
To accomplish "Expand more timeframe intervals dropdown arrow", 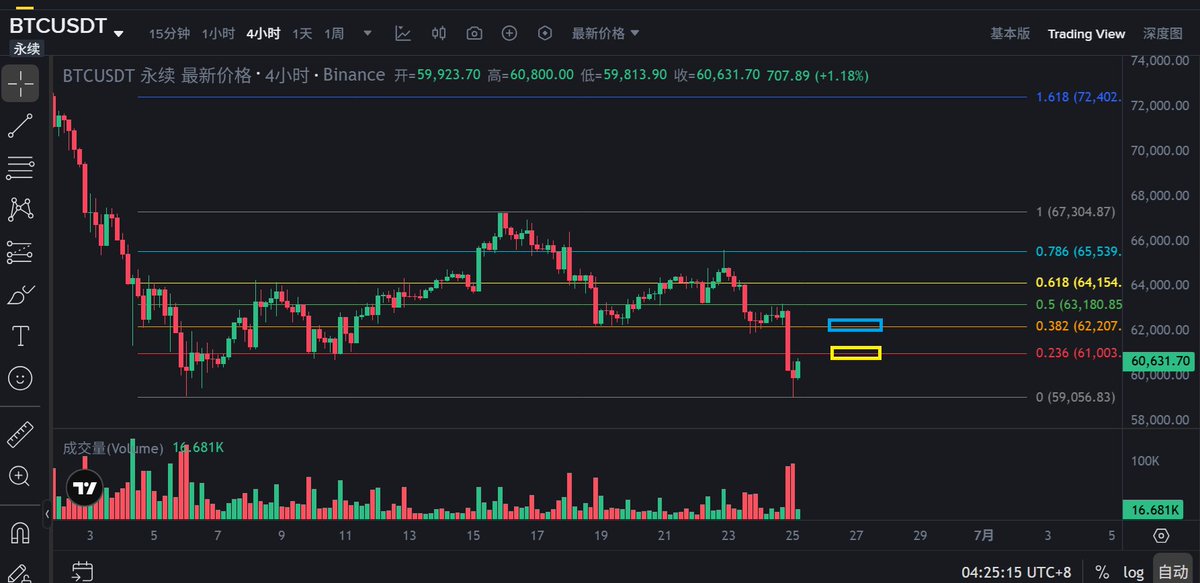I will click(x=367, y=33).
